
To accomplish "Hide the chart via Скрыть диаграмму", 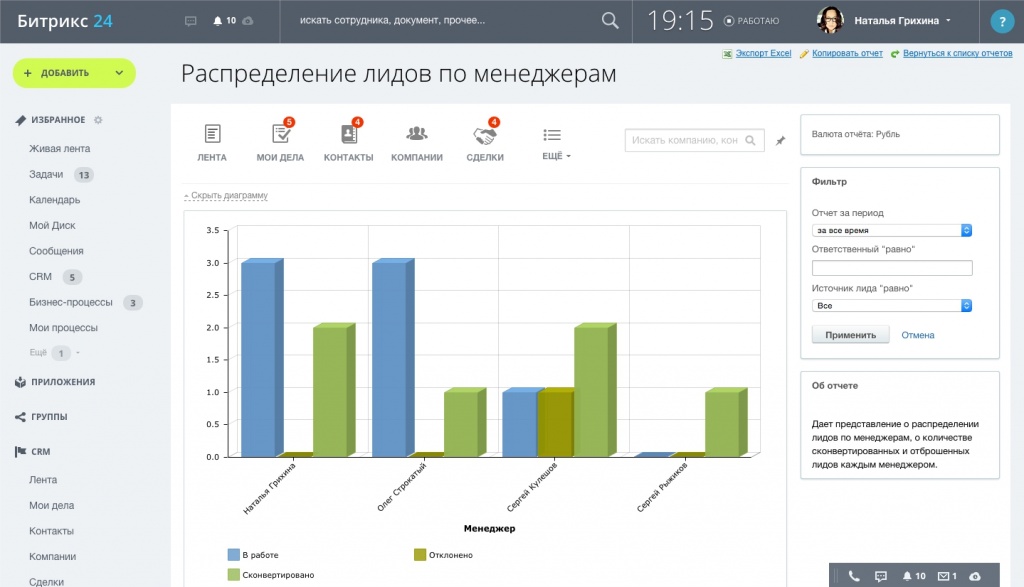I will pyautogui.click(x=226, y=195).
